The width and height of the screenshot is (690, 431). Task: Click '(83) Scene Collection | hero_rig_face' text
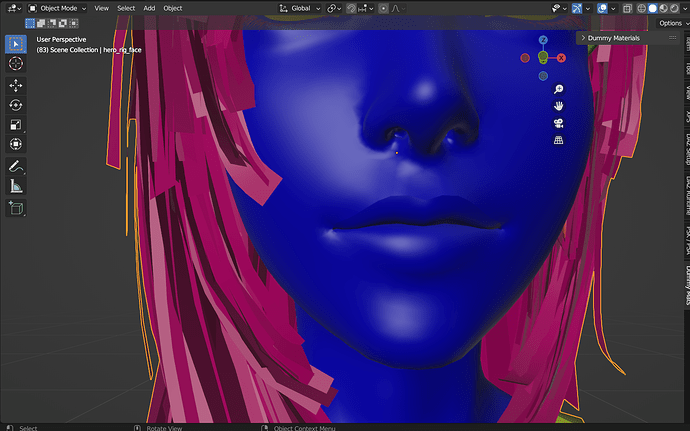coord(89,50)
